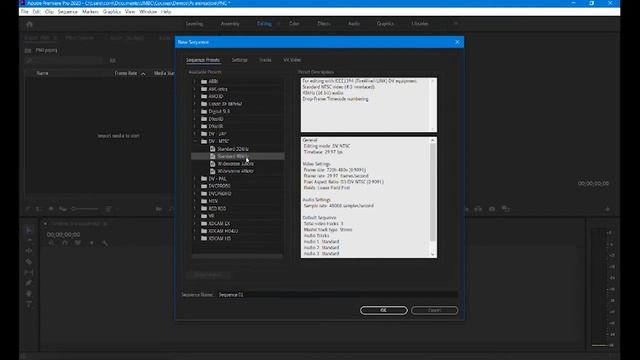The height and width of the screenshot is (360, 640).
Task: Show workspace overflow menu chevrons
Action: (x=456, y=24)
